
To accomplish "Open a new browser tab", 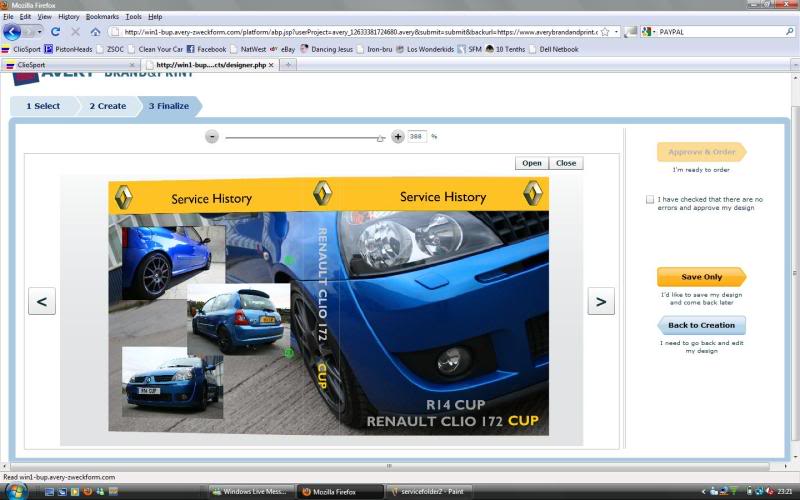I will click(x=289, y=65).
